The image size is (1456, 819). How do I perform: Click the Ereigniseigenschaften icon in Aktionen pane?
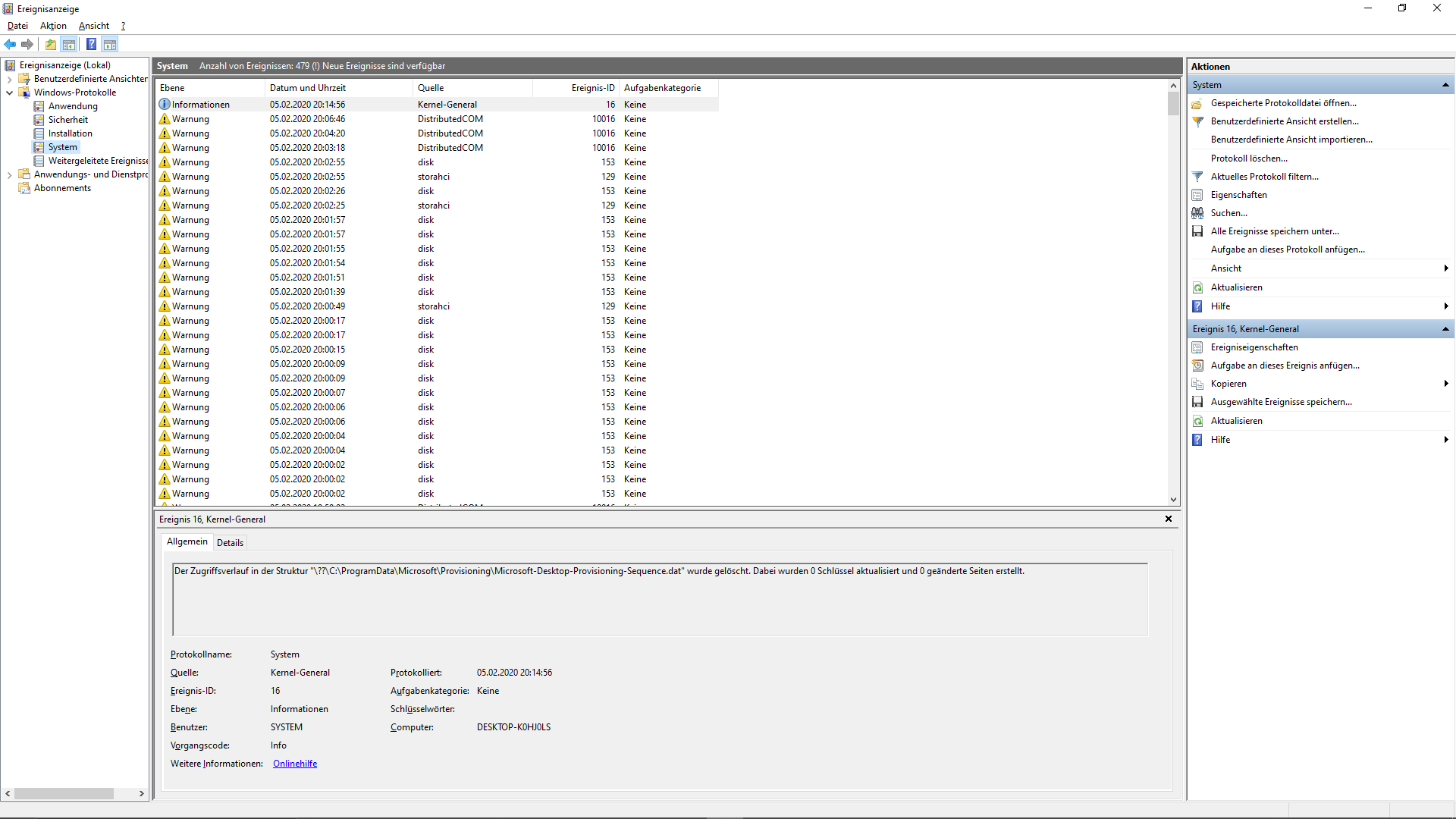pos(1197,347)
